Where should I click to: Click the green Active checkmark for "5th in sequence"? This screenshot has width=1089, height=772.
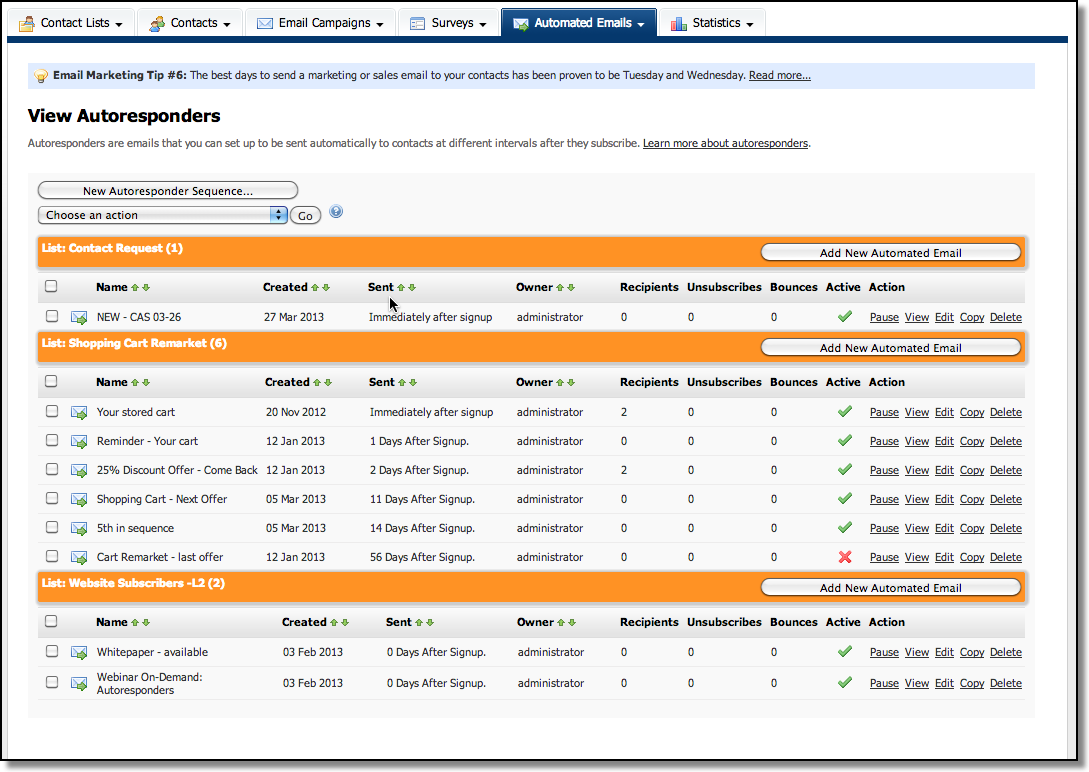coord(843,528)
